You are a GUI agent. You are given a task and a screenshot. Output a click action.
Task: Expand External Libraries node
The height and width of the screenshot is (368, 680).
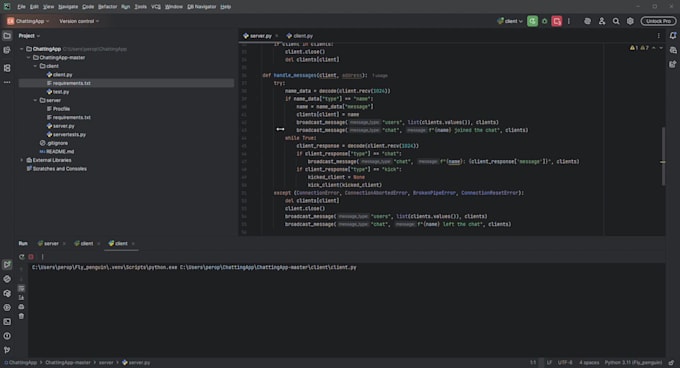[x=22, y=160]
